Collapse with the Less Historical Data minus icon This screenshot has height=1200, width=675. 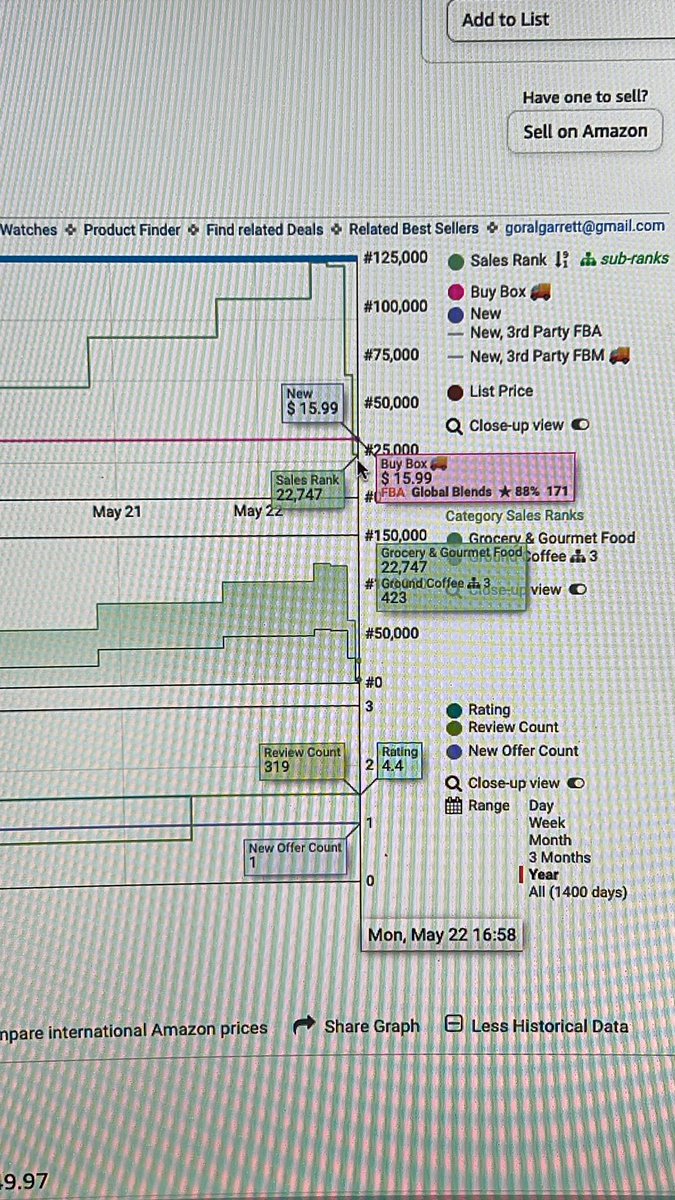[x=453, y=1025]
